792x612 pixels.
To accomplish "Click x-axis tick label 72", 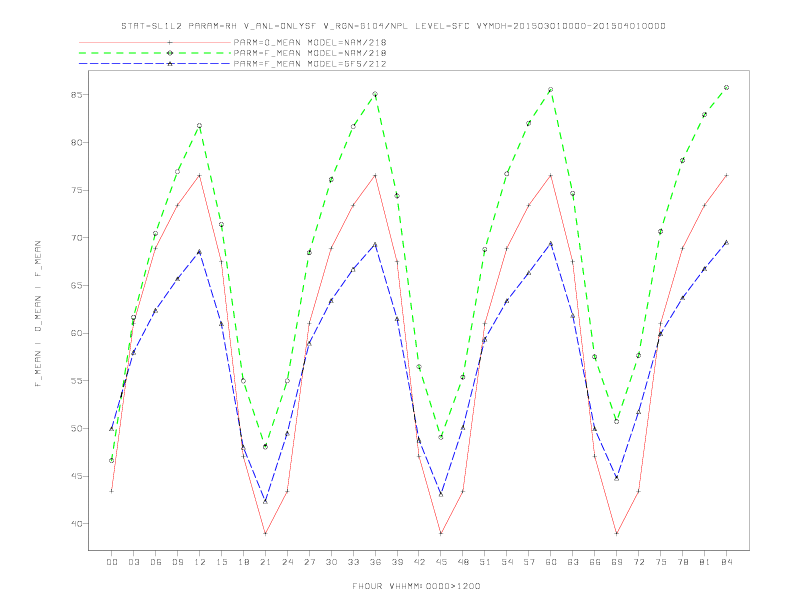I will pos(638,562).
